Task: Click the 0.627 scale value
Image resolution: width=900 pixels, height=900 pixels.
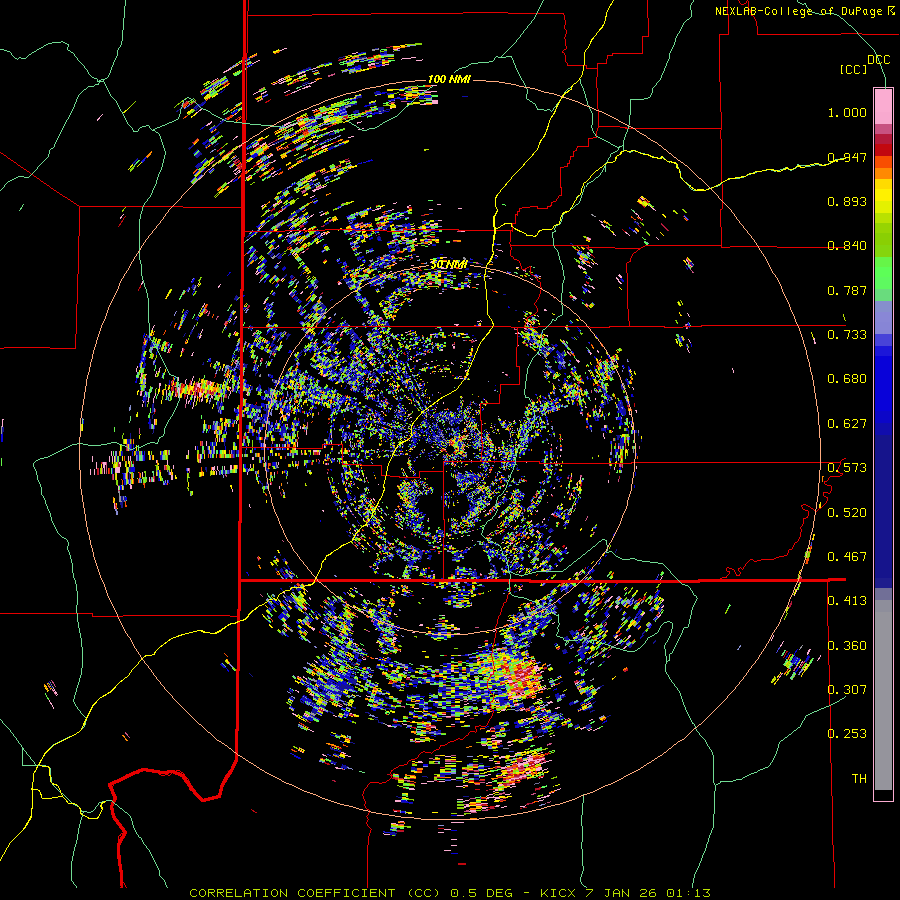Action: [847, 424]
